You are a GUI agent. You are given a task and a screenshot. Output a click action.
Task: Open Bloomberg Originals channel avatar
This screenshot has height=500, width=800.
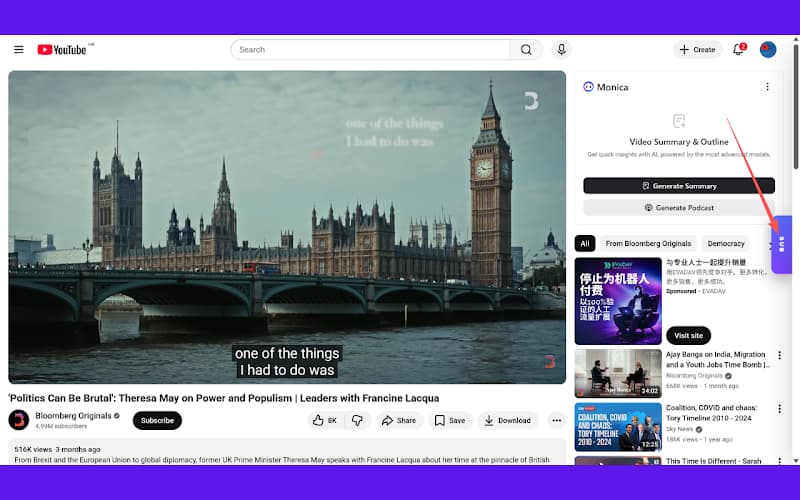(x=19, y=420)
